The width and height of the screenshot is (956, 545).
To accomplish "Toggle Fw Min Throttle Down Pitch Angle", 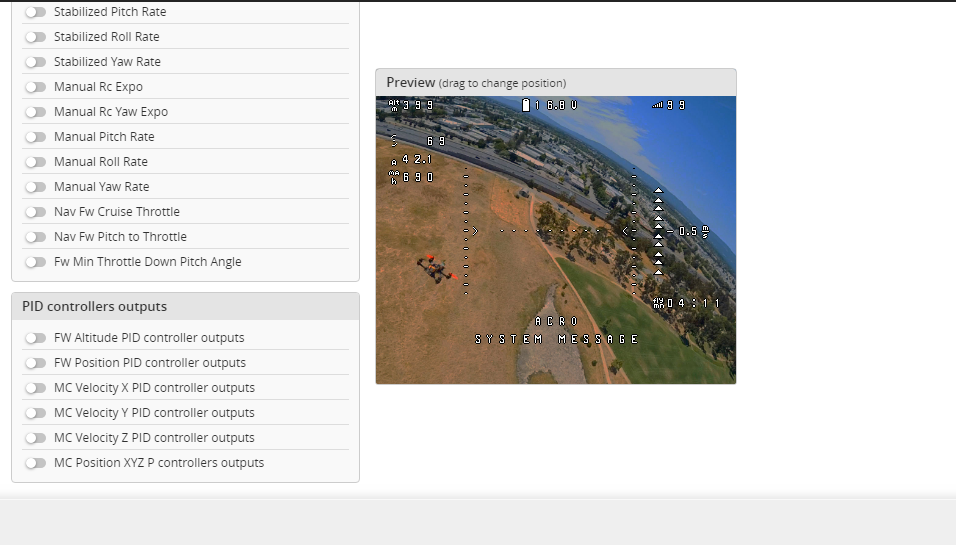I will (35, 262).
